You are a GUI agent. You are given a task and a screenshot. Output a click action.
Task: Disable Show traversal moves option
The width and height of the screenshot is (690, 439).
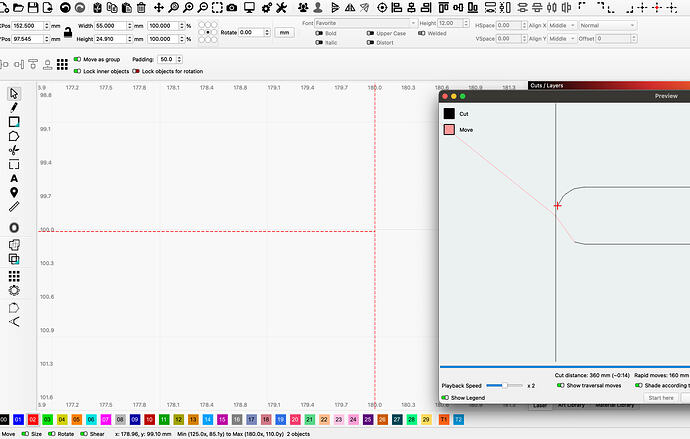559,385
